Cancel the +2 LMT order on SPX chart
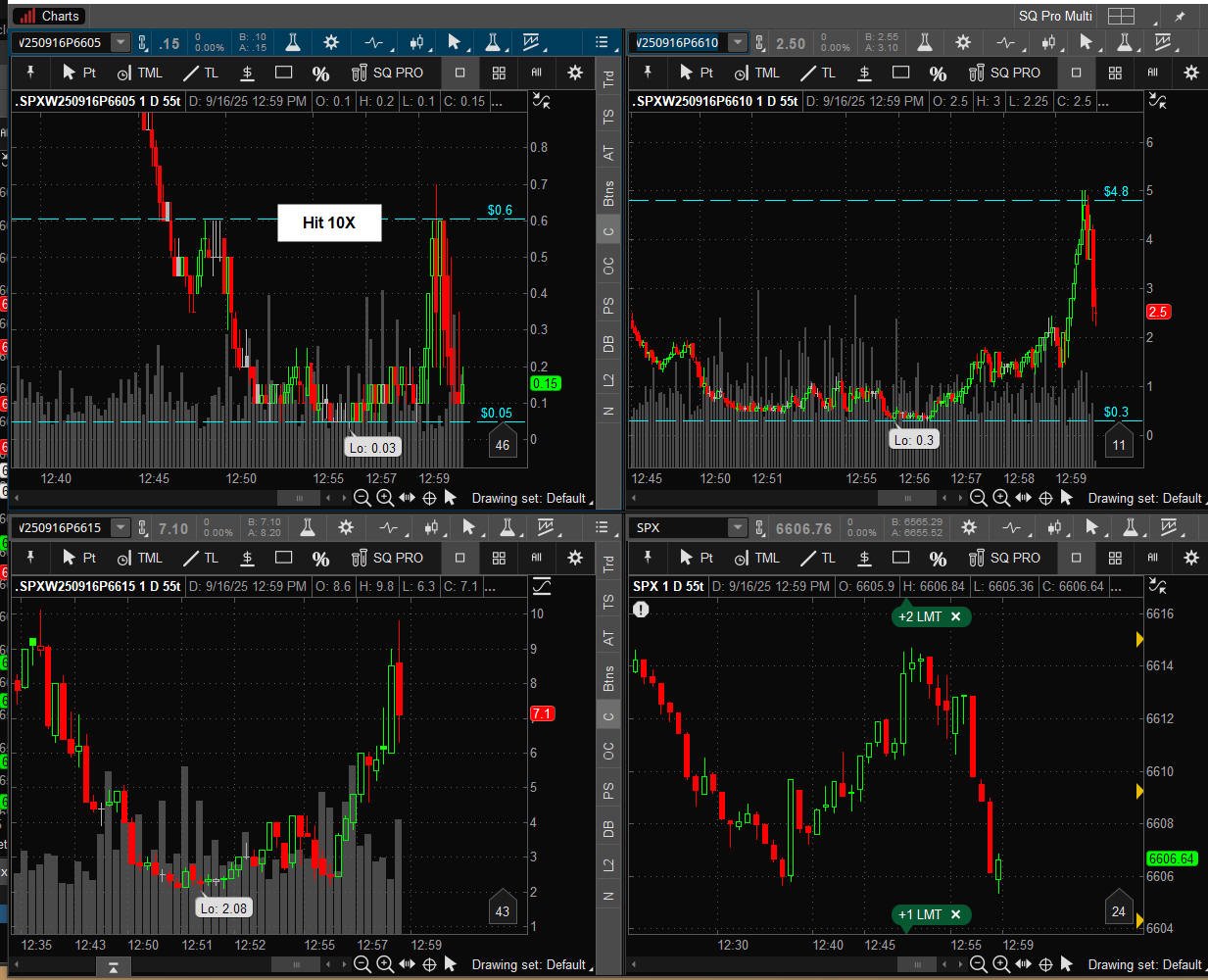This screenshot has width=1208, height=980. (955, 616)
